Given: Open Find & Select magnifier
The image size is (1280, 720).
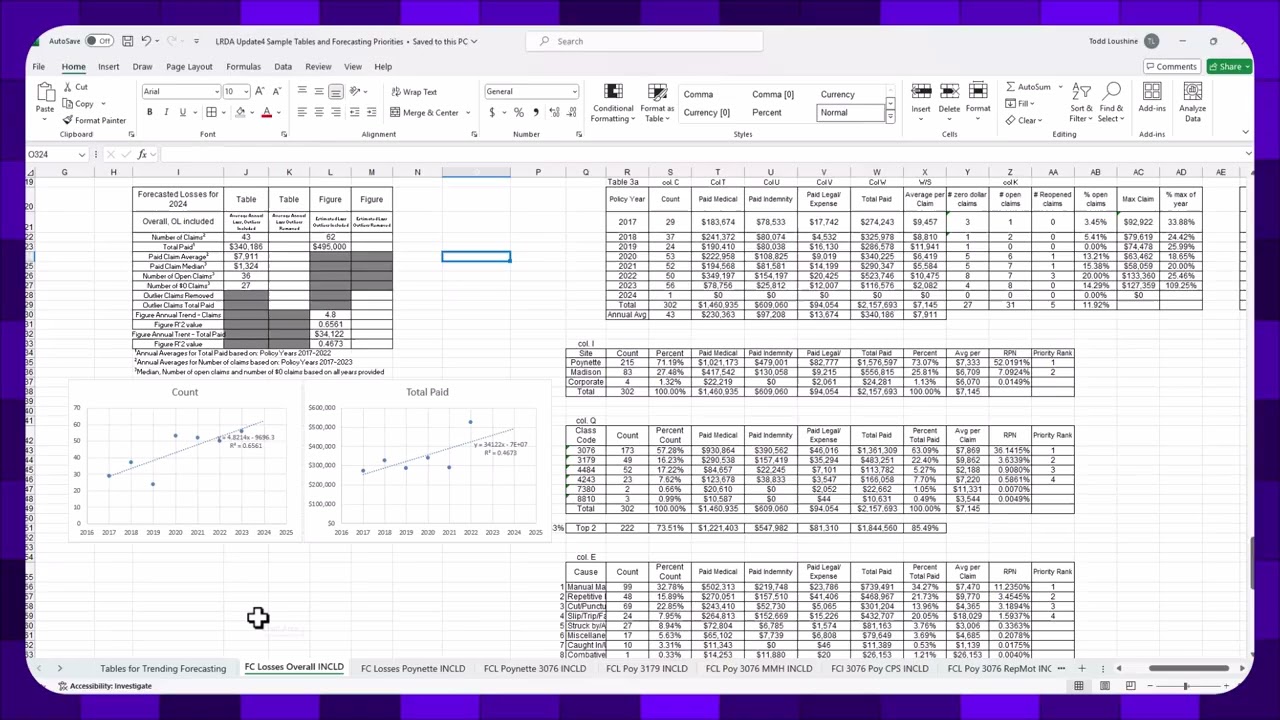Looking at the screenshot, I should click(1111, 104).
